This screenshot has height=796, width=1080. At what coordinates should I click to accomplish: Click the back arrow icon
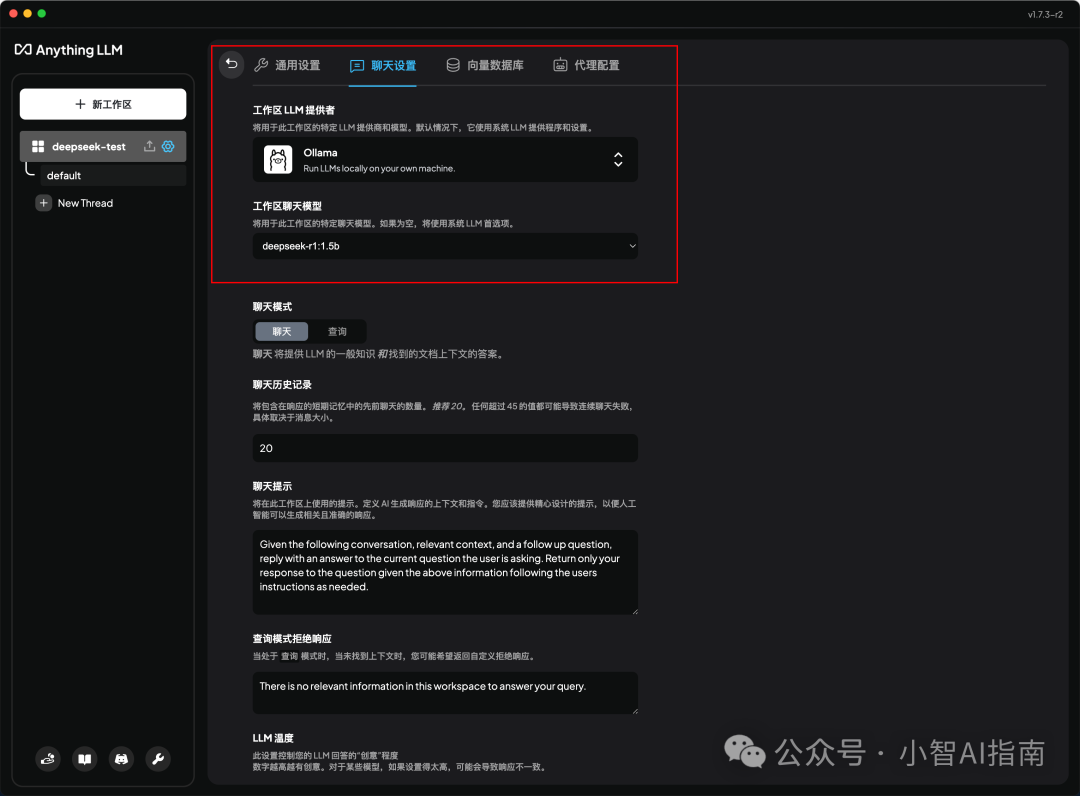coord(231,65)
